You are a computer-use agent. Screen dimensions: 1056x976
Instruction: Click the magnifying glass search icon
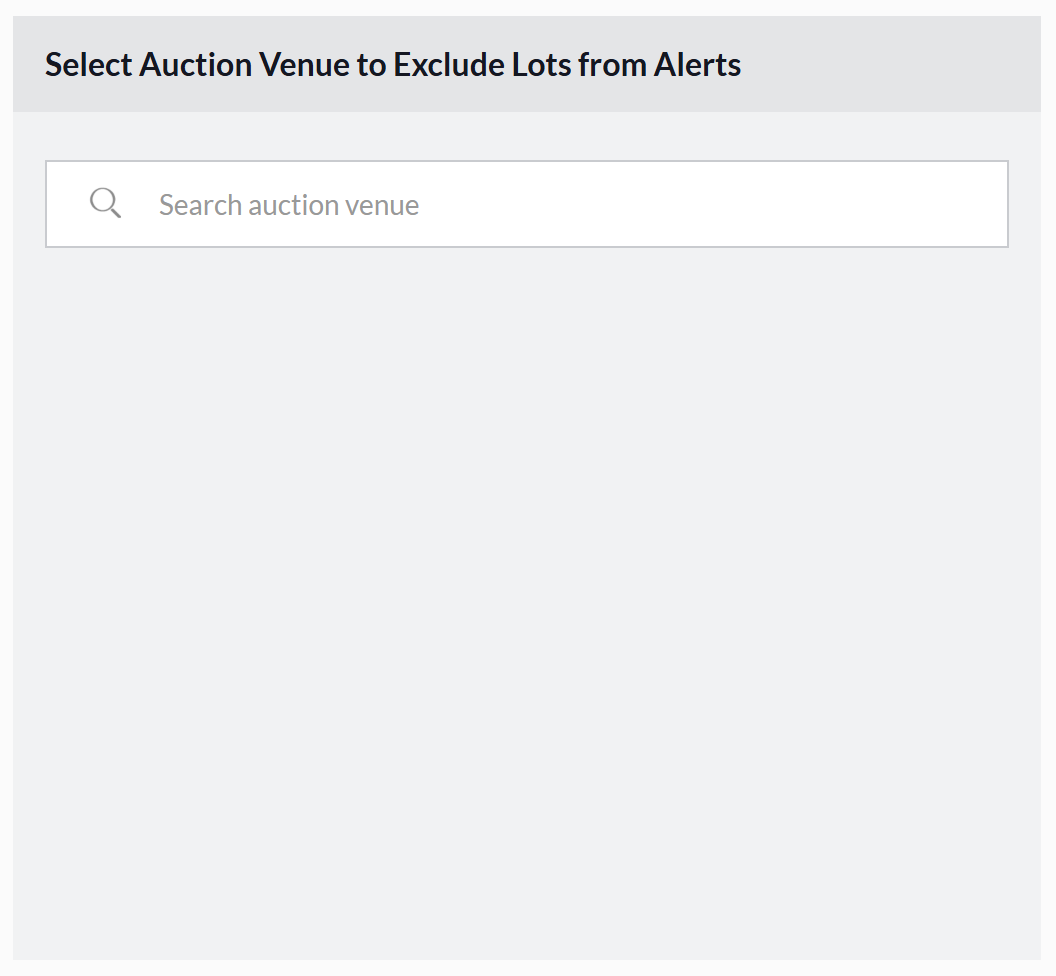pos(105,203)
